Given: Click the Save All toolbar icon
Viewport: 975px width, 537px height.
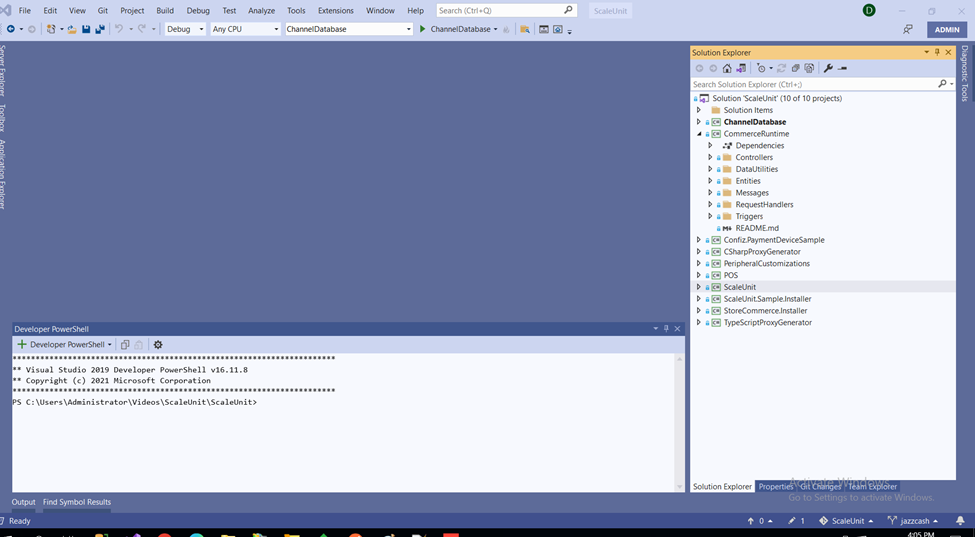Looking at the screenshot, I should 99,29.
